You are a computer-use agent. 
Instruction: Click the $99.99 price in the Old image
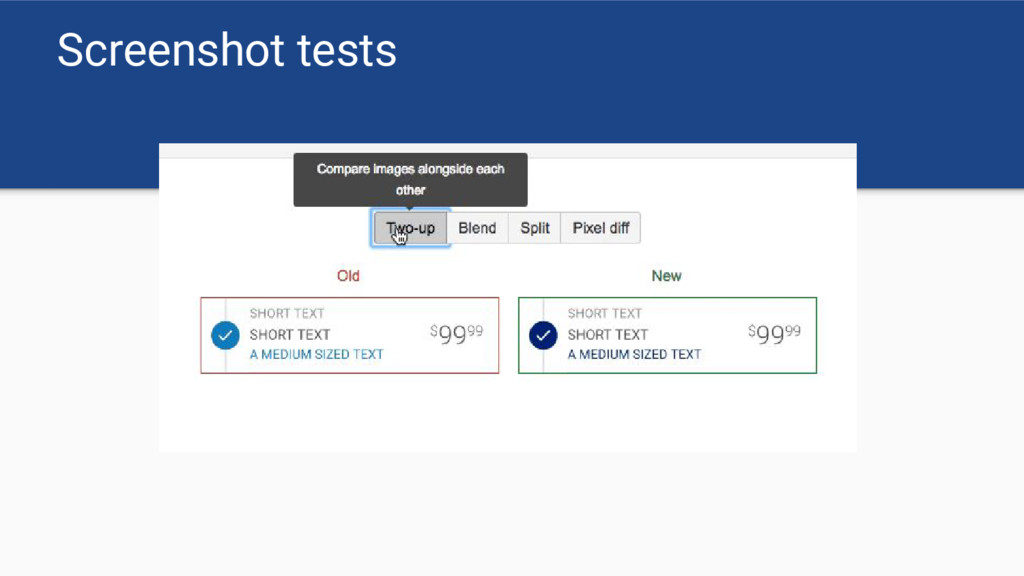(456, 334)
